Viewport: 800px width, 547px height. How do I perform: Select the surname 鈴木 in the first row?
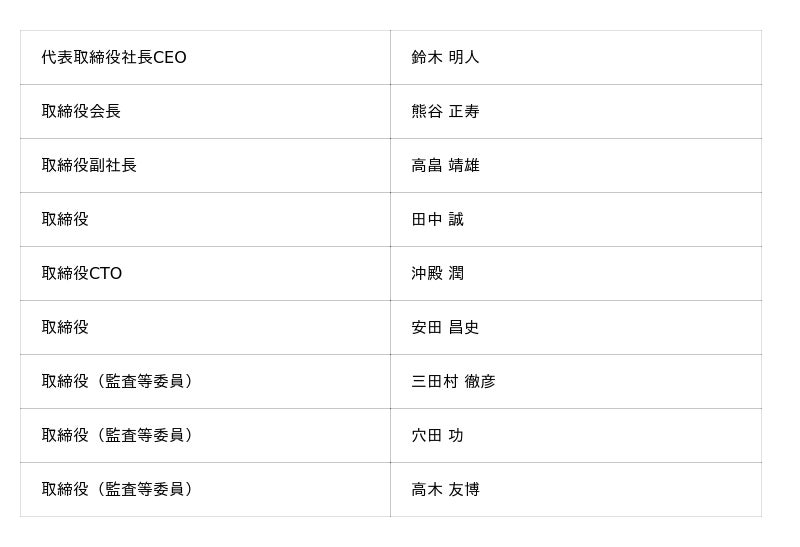click(x=427, y=58)
